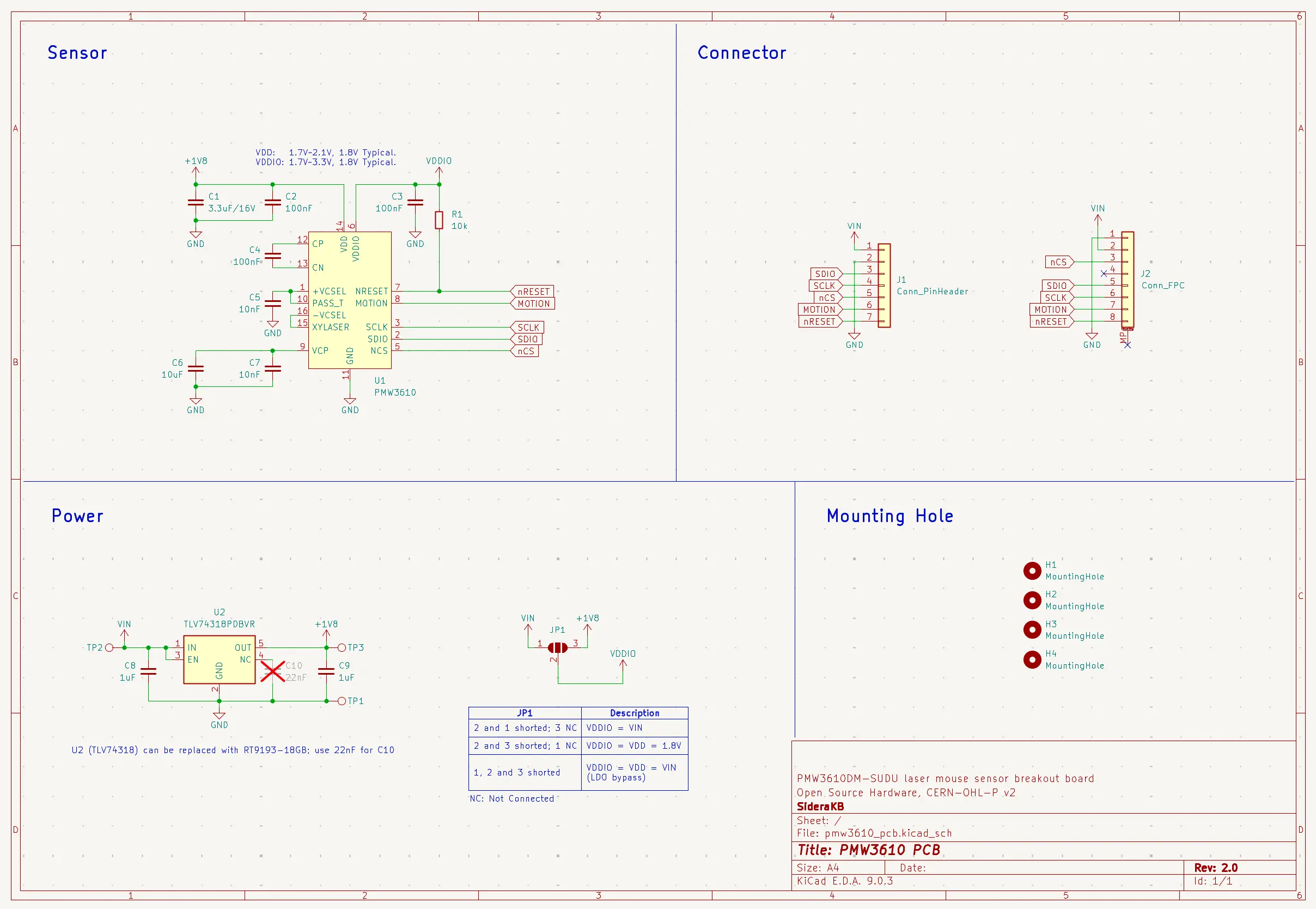Click the TP2 test point circle

109,647
